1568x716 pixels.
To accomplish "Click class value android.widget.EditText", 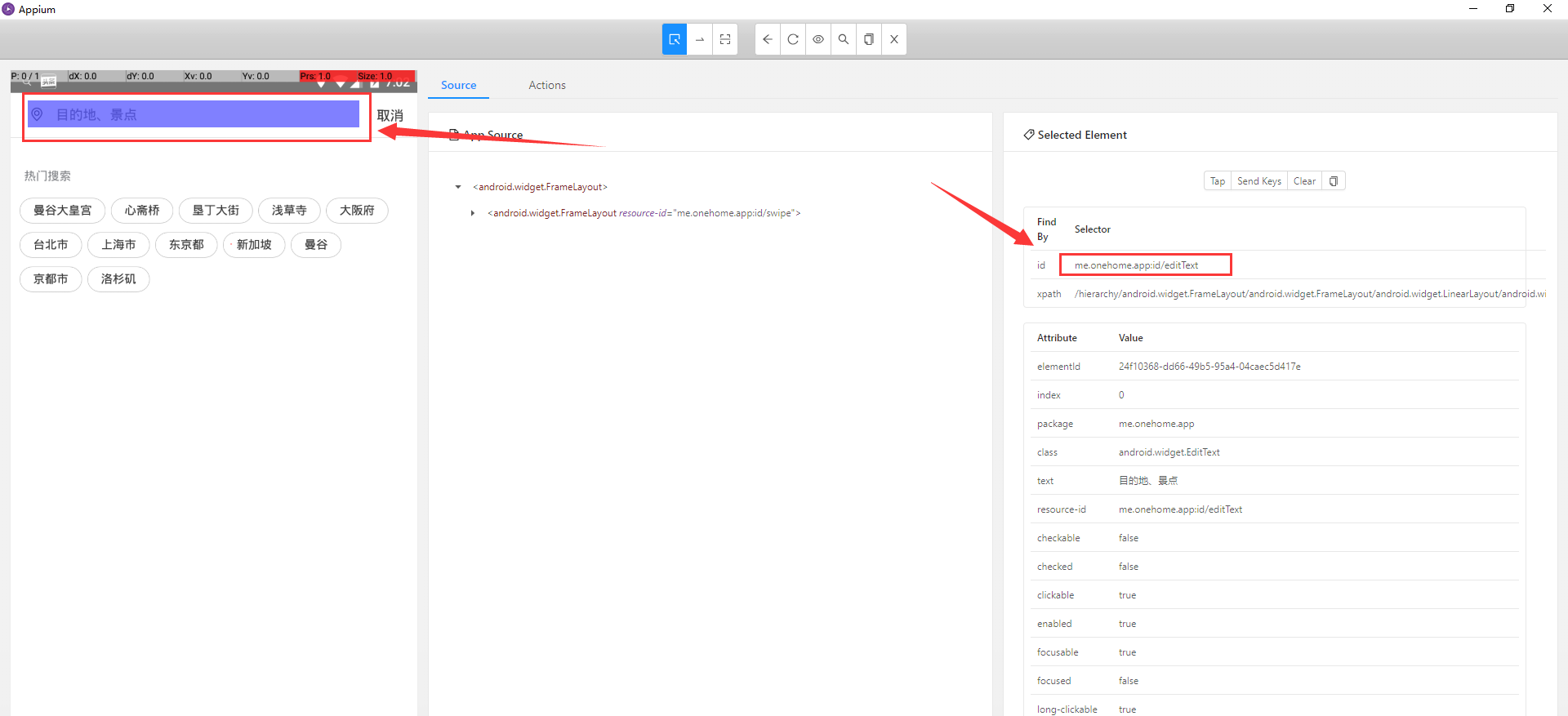I will pos(1169,452).
